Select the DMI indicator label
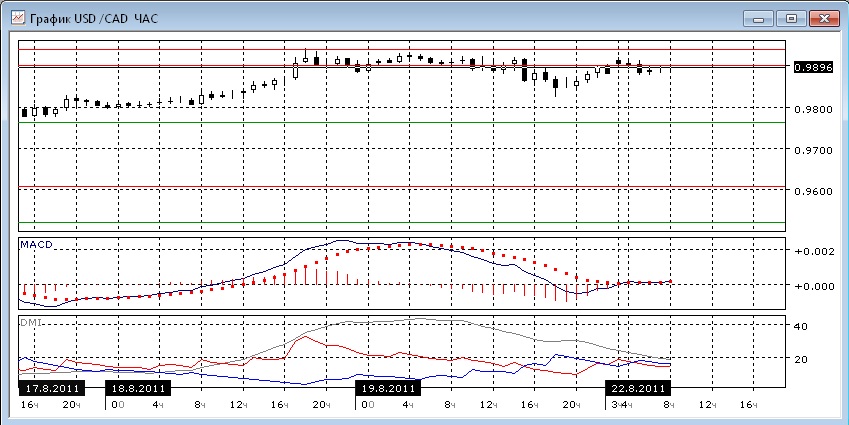The image size is (849, 425). [x=30, y=322]
